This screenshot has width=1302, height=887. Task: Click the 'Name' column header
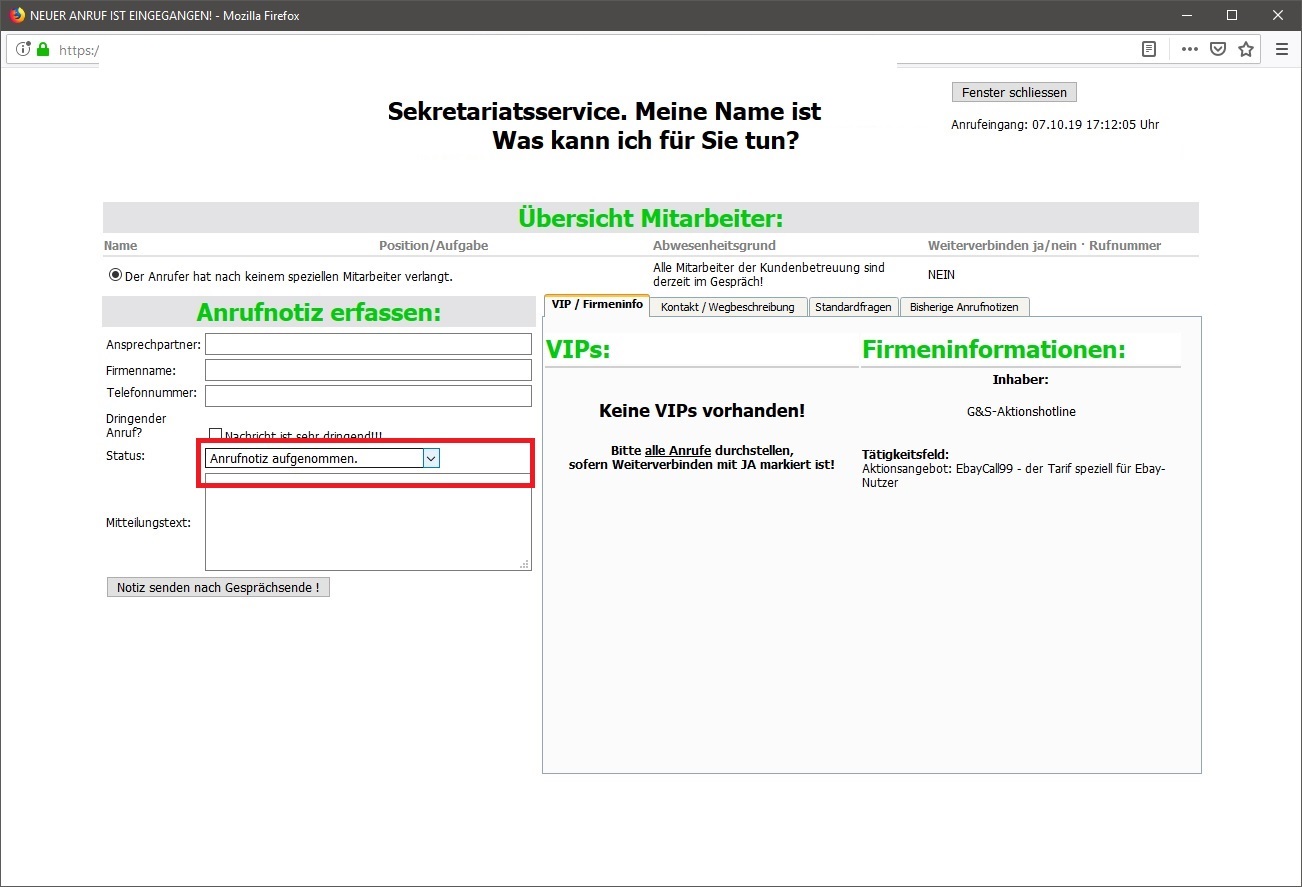(121, 245)
